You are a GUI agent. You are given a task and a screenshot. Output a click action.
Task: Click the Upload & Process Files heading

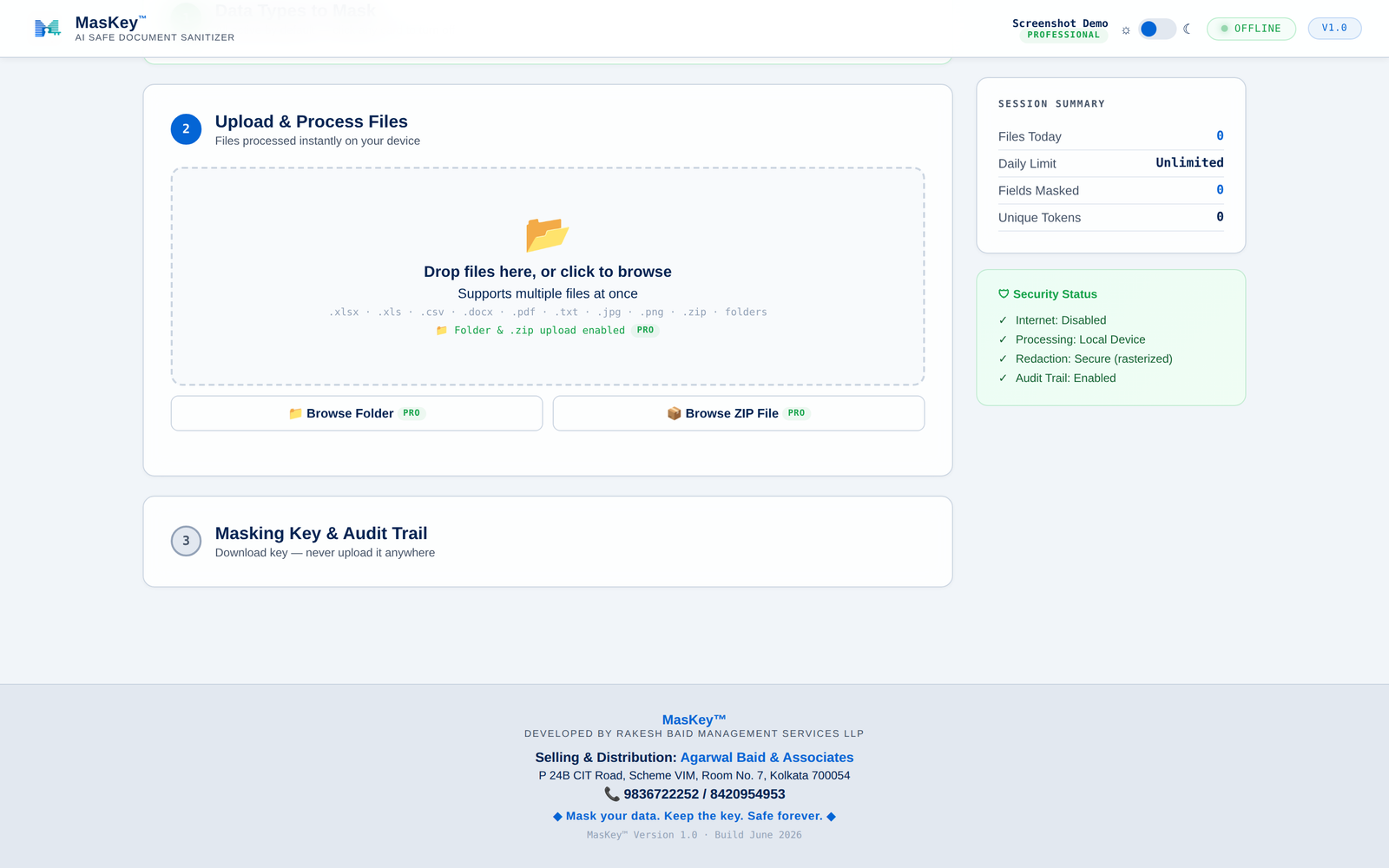point(312,122)
